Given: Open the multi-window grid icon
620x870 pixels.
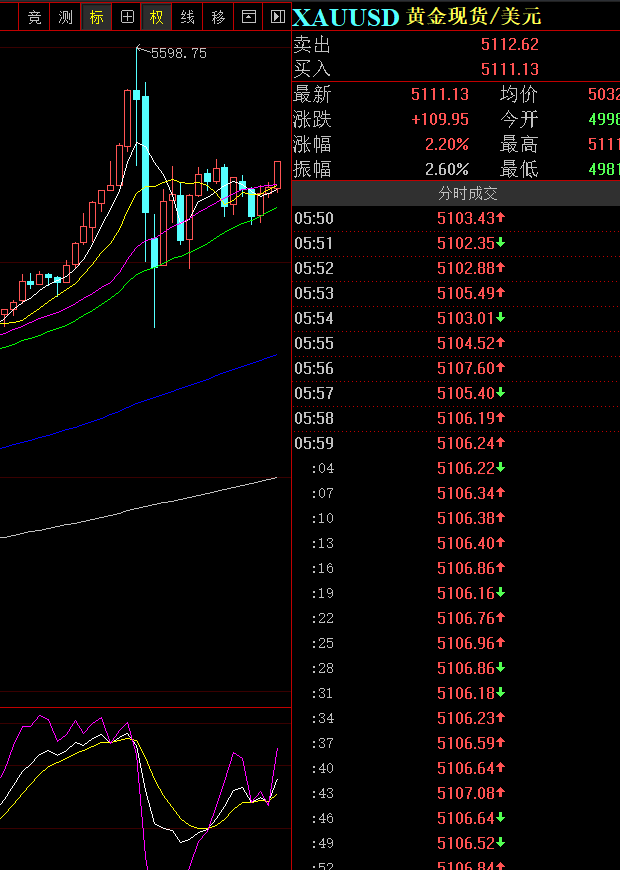Looking at the screenshot, I should click(x=127, y=17).
